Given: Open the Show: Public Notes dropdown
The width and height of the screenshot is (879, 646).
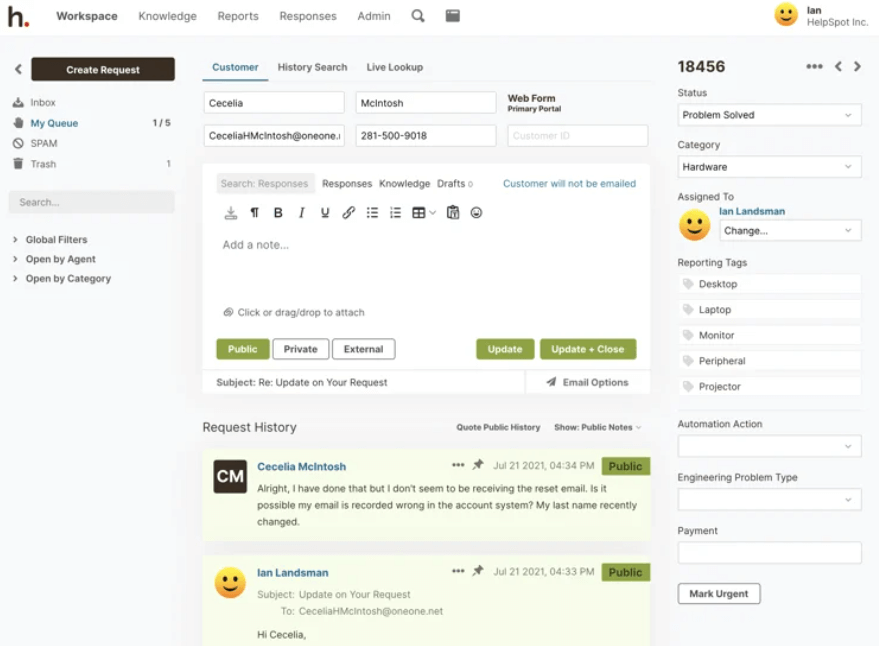Looking at the screenshot, I should pos(598,427).
